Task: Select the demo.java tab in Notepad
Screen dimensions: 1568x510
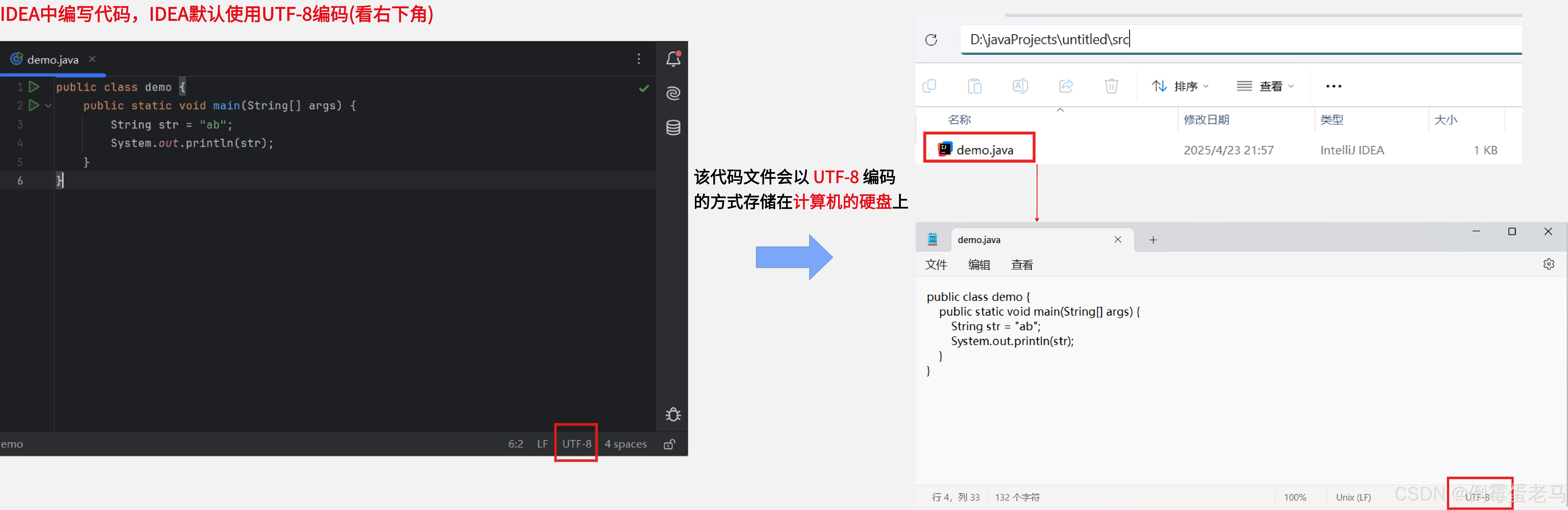Action: pos(979,239)
